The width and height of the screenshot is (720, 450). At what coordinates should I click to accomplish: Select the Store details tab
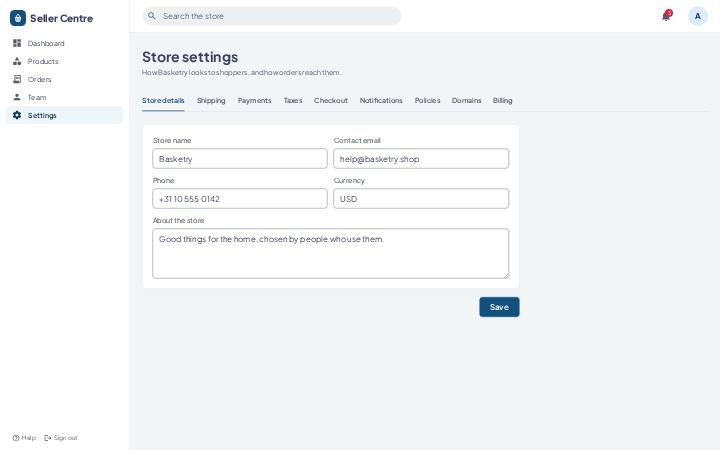pyautogui.click(x=163, y=101)
